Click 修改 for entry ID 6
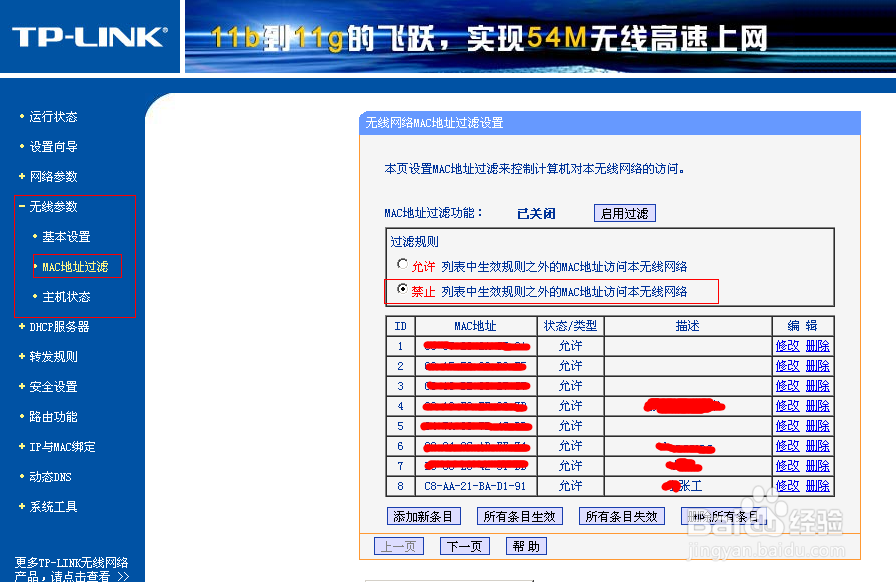The width and height of the screenshot is (896, 582). click(787, 446)
